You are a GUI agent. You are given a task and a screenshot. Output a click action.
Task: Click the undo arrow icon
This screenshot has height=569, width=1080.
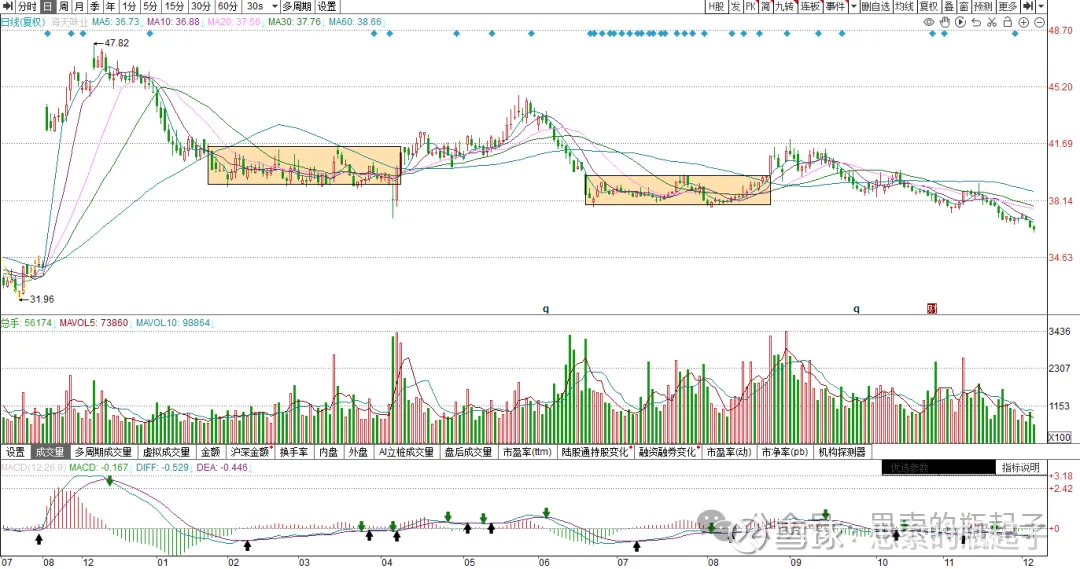[976, 22]
